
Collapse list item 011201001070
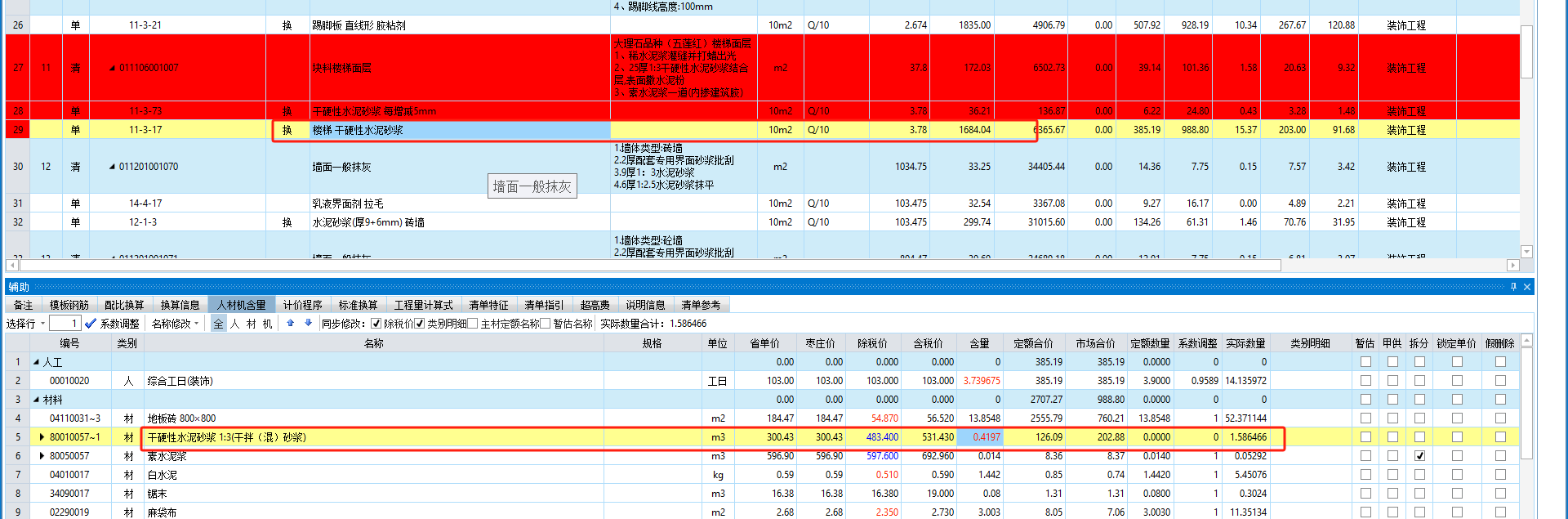(x=113, y=167)
